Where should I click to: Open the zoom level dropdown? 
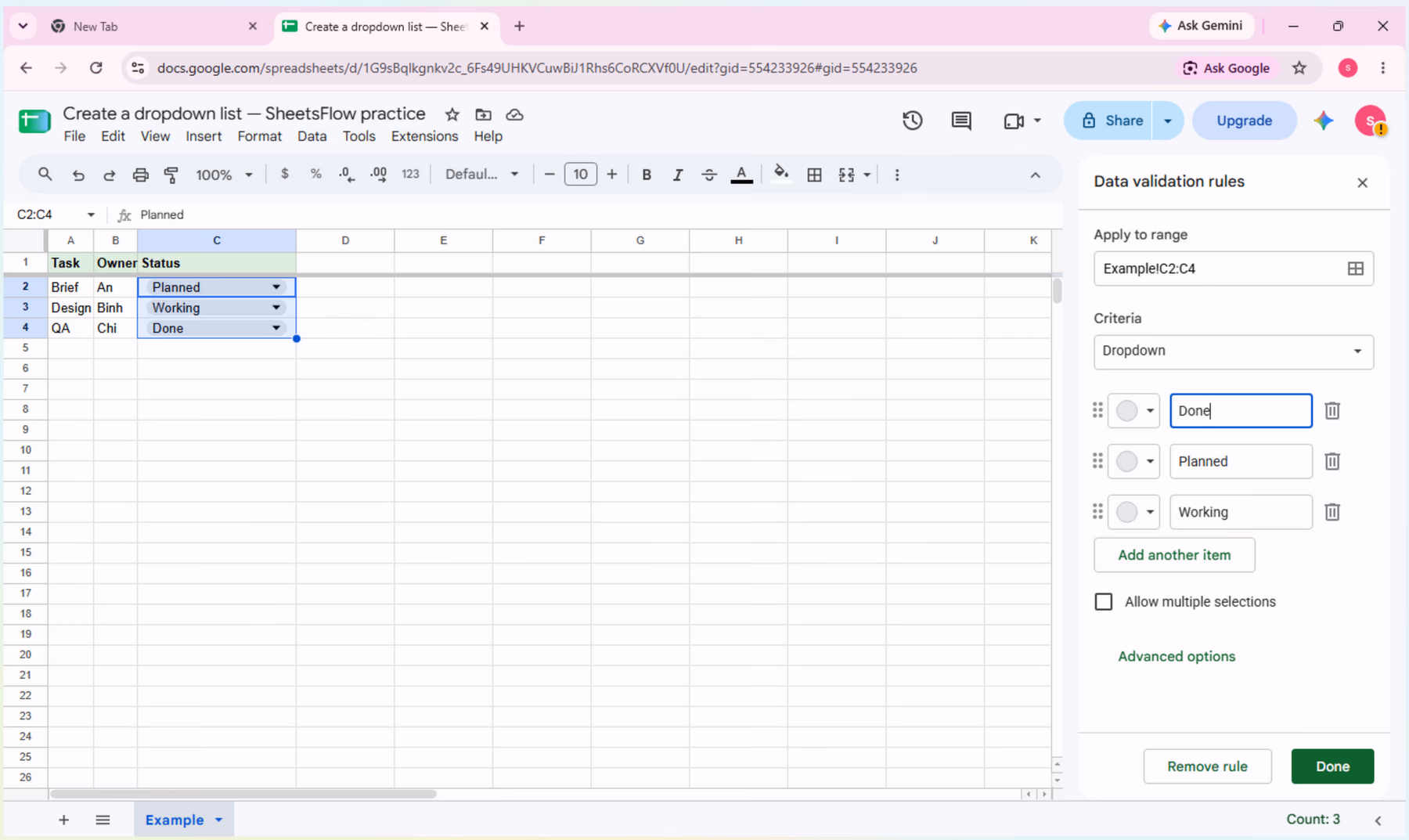tap(224, 175)
